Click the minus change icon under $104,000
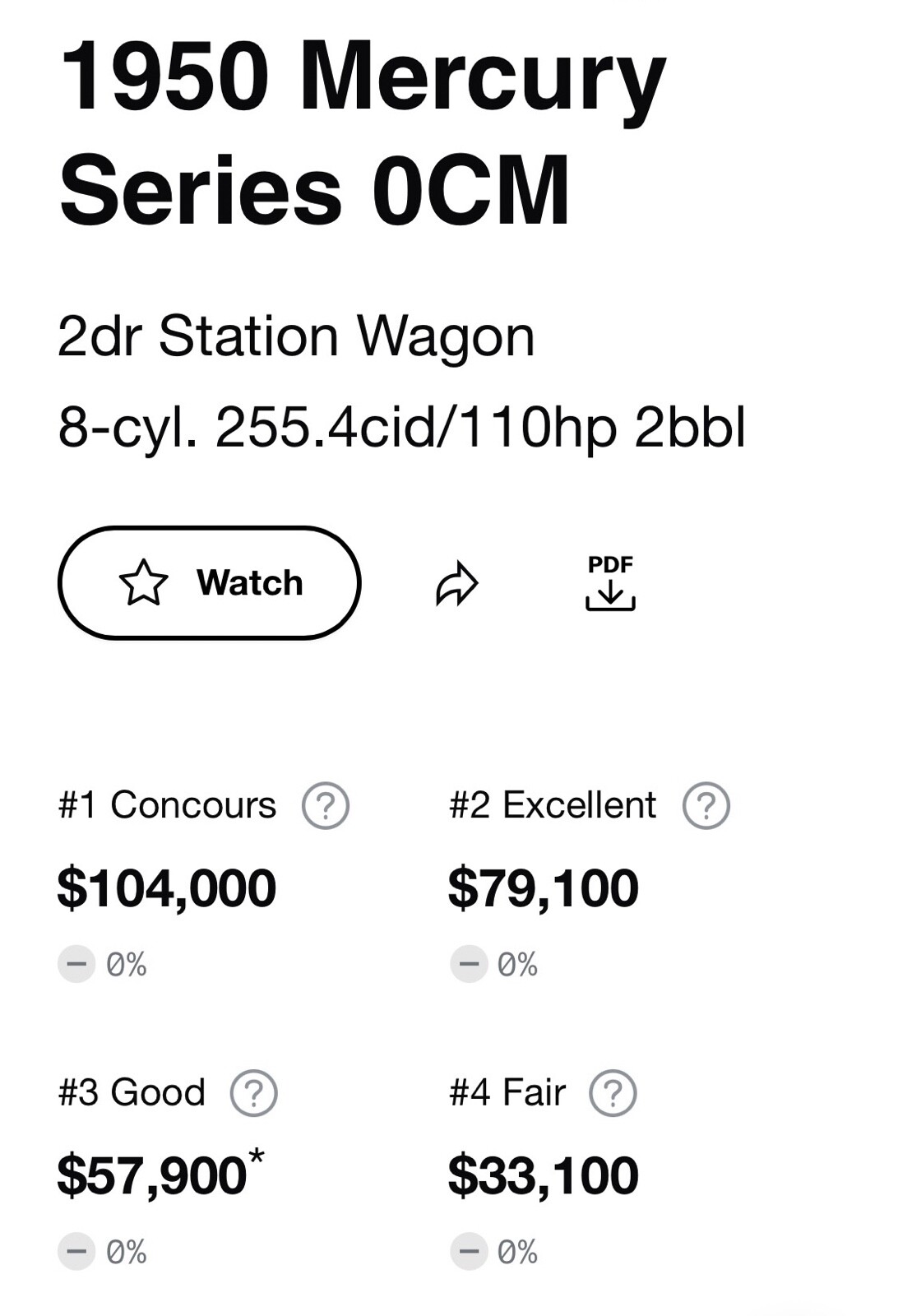Image resolution: width=898 pixels, height=1316 pixels. click(76, 964)
